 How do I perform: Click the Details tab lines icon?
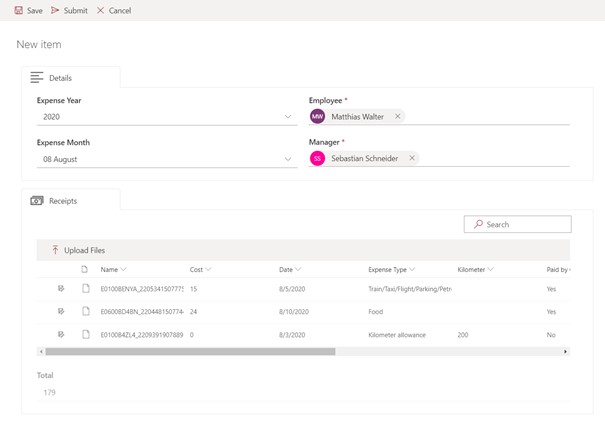[37, 78]
